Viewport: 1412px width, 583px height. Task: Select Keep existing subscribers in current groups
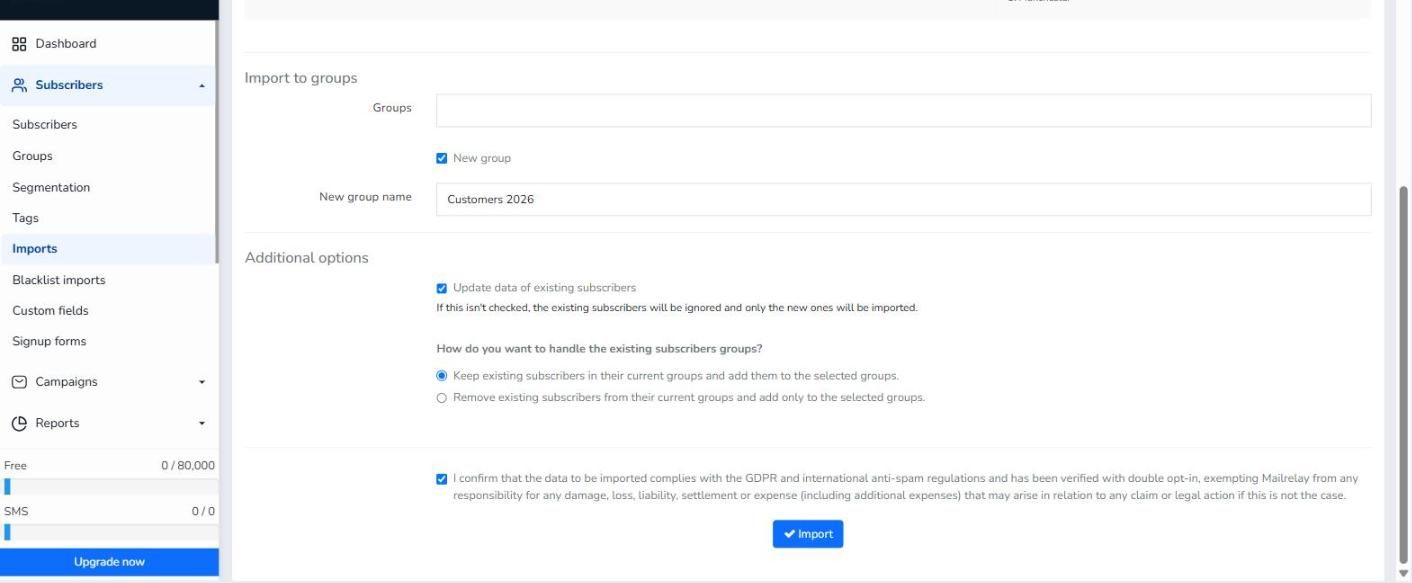pos(442,376)
